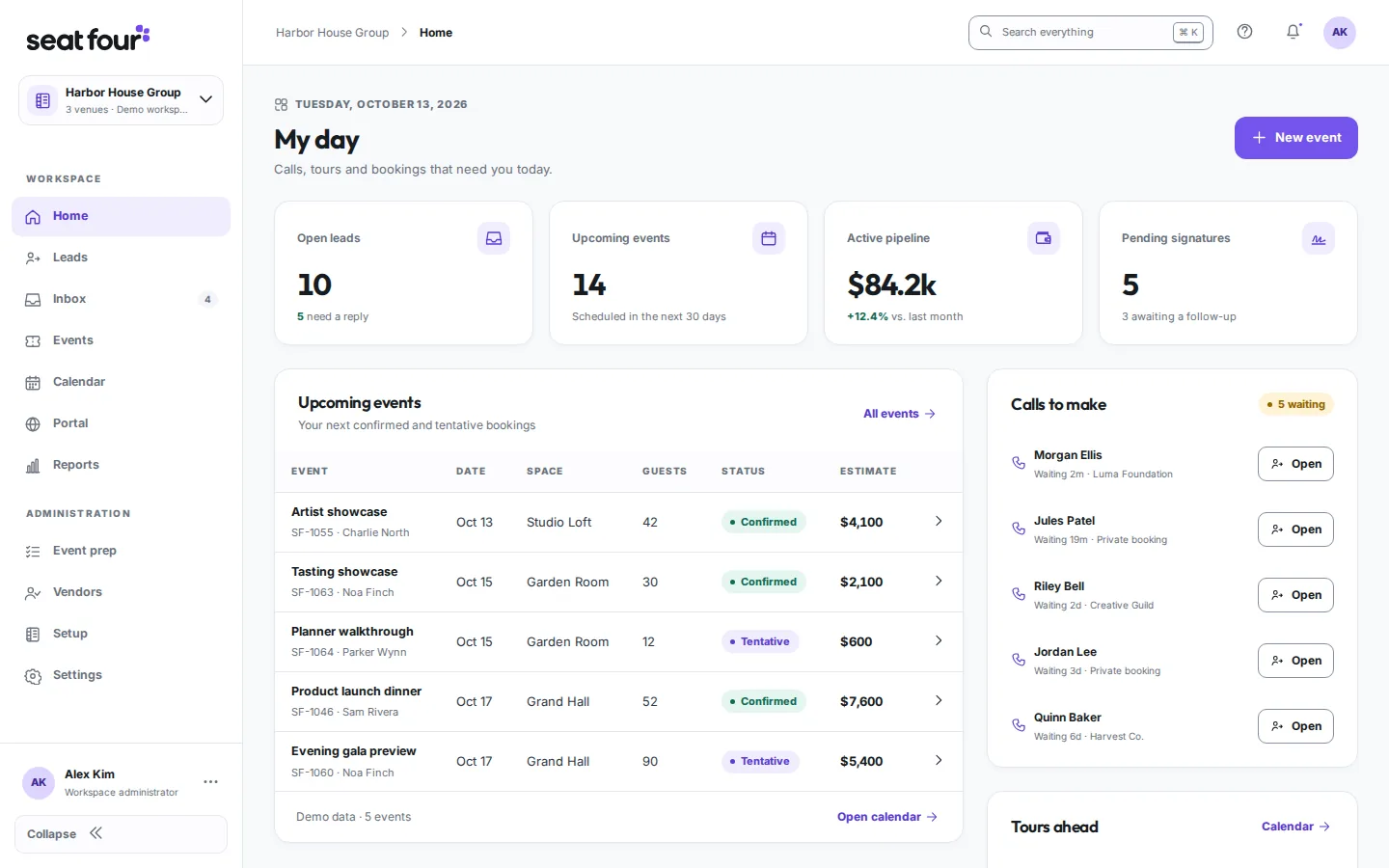1389x868 pixels.
Task: Open Vendors under Administration
Action: (x=121, y=592)
